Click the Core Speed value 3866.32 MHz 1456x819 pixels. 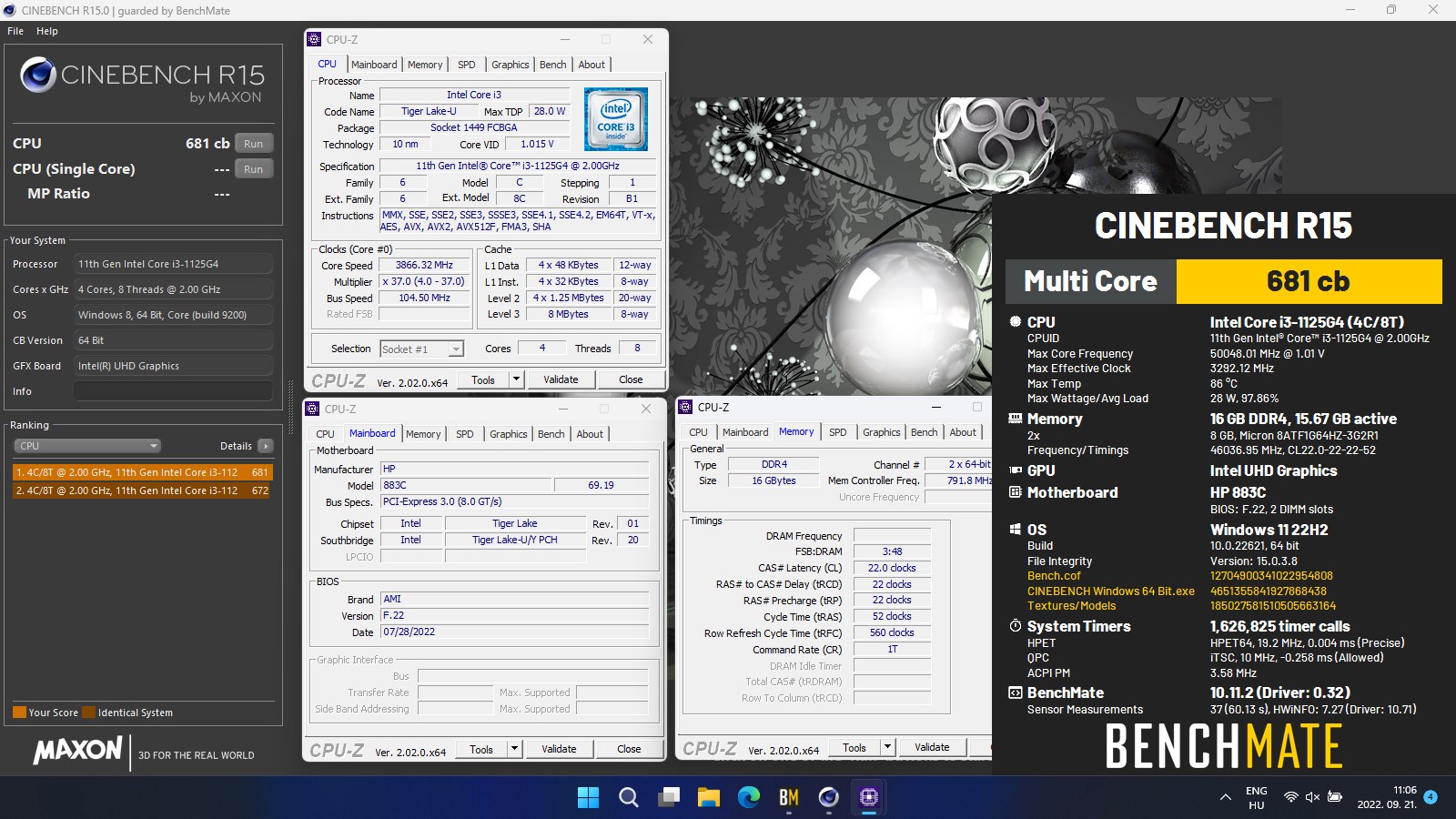(424, 265)
